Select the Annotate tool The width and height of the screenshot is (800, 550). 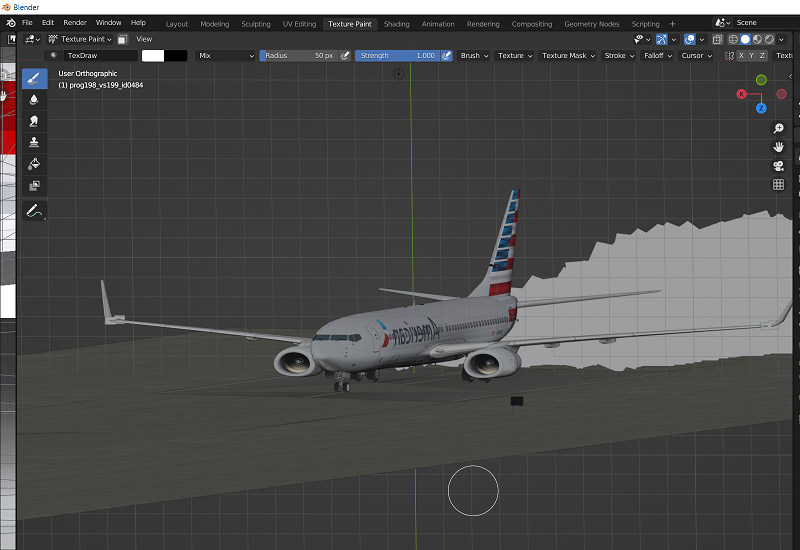[x=34, y=211]
